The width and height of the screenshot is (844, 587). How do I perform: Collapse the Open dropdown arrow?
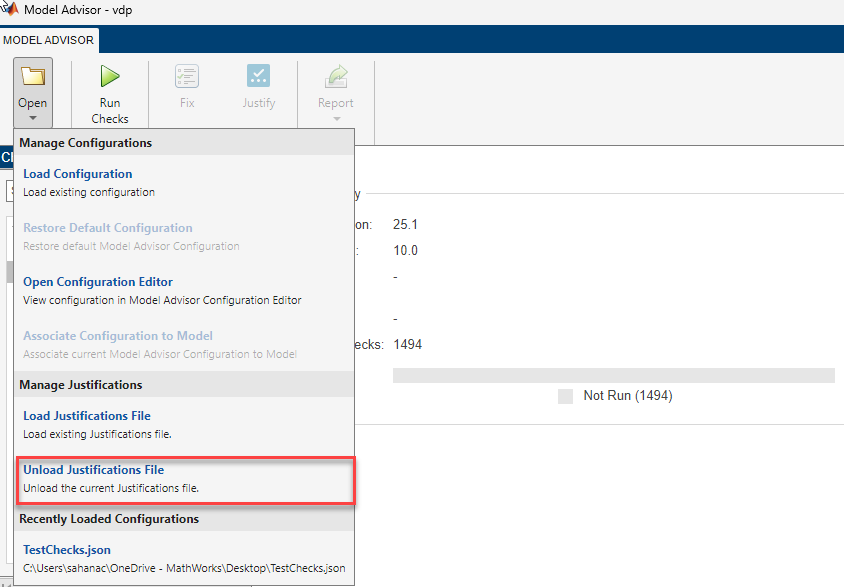pyautogui.click(x=32, y=118)
